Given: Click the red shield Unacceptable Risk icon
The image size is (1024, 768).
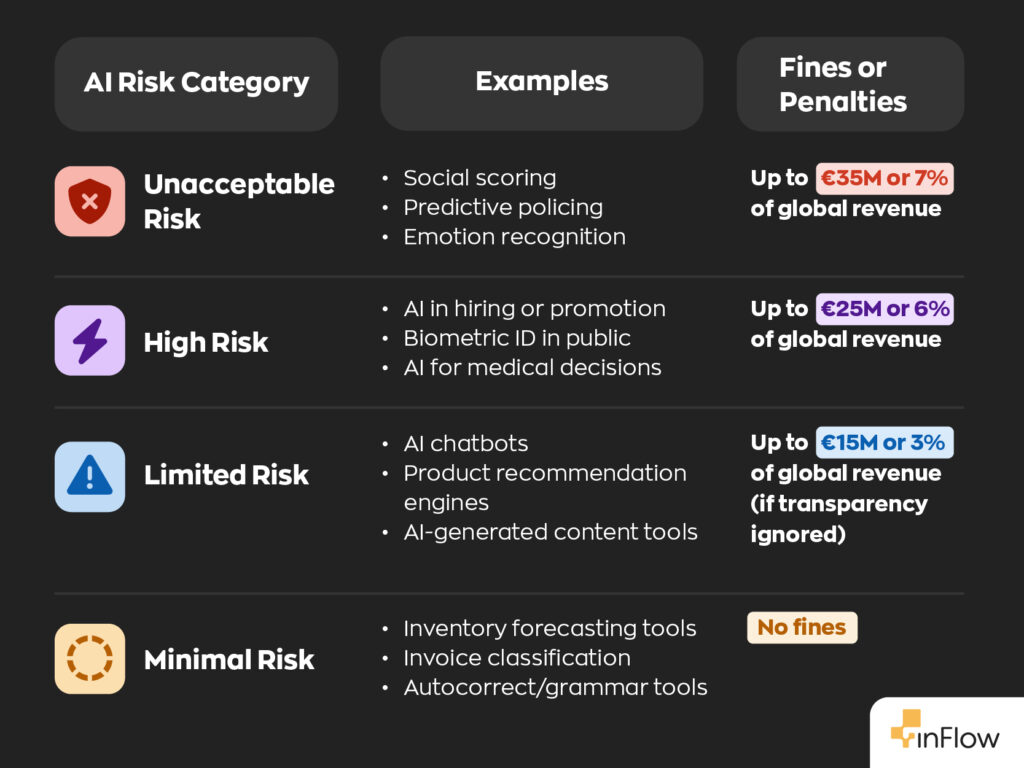Looking at the screenshot, I should click(90, 201).
